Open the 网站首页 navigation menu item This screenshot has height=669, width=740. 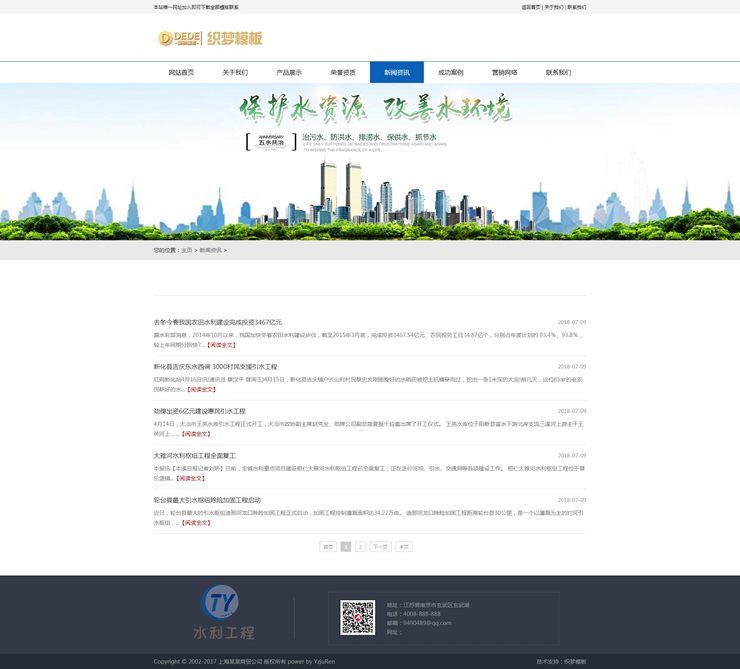181,73
